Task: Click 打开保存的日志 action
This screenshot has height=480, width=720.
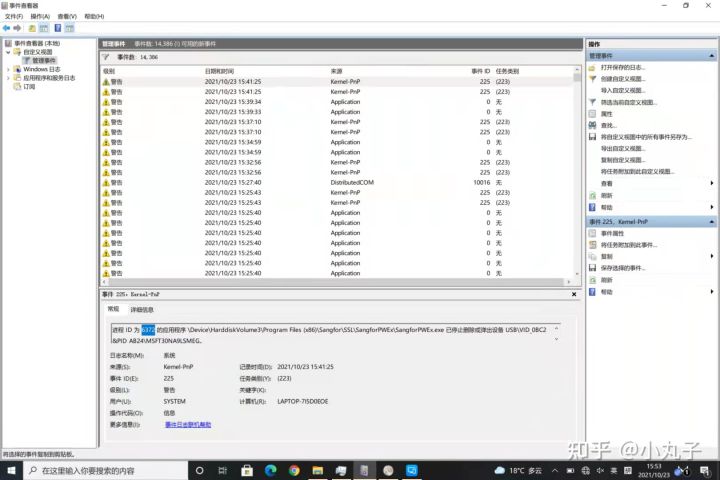Action: click(622, 68)
